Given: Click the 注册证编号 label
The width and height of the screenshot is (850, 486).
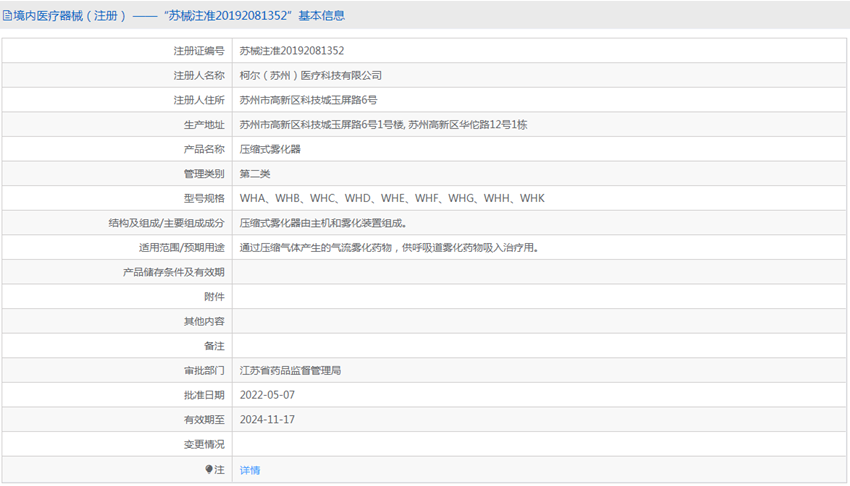Looking at the screenshot, I should [x=199, y=51].
